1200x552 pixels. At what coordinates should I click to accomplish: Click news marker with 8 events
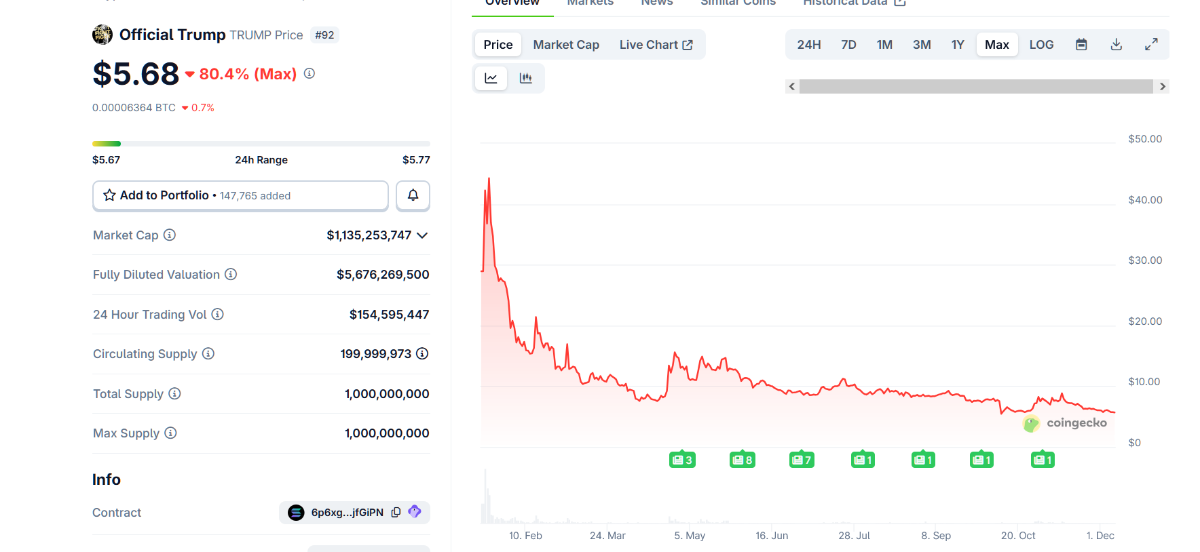(742, 460)
